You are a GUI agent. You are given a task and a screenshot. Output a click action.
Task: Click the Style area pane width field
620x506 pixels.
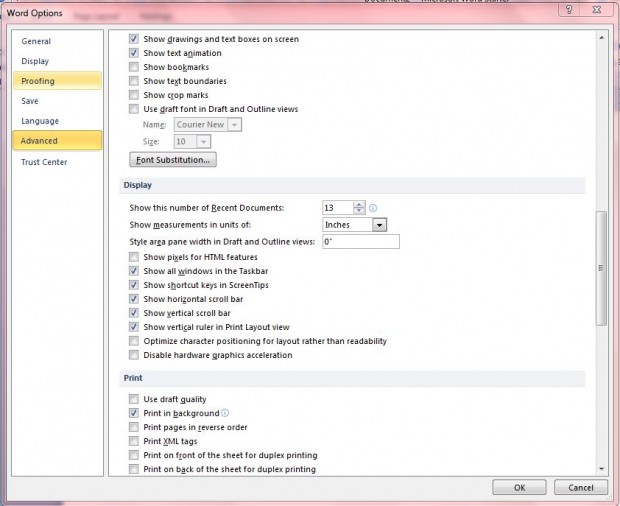(x=361, y=242)
